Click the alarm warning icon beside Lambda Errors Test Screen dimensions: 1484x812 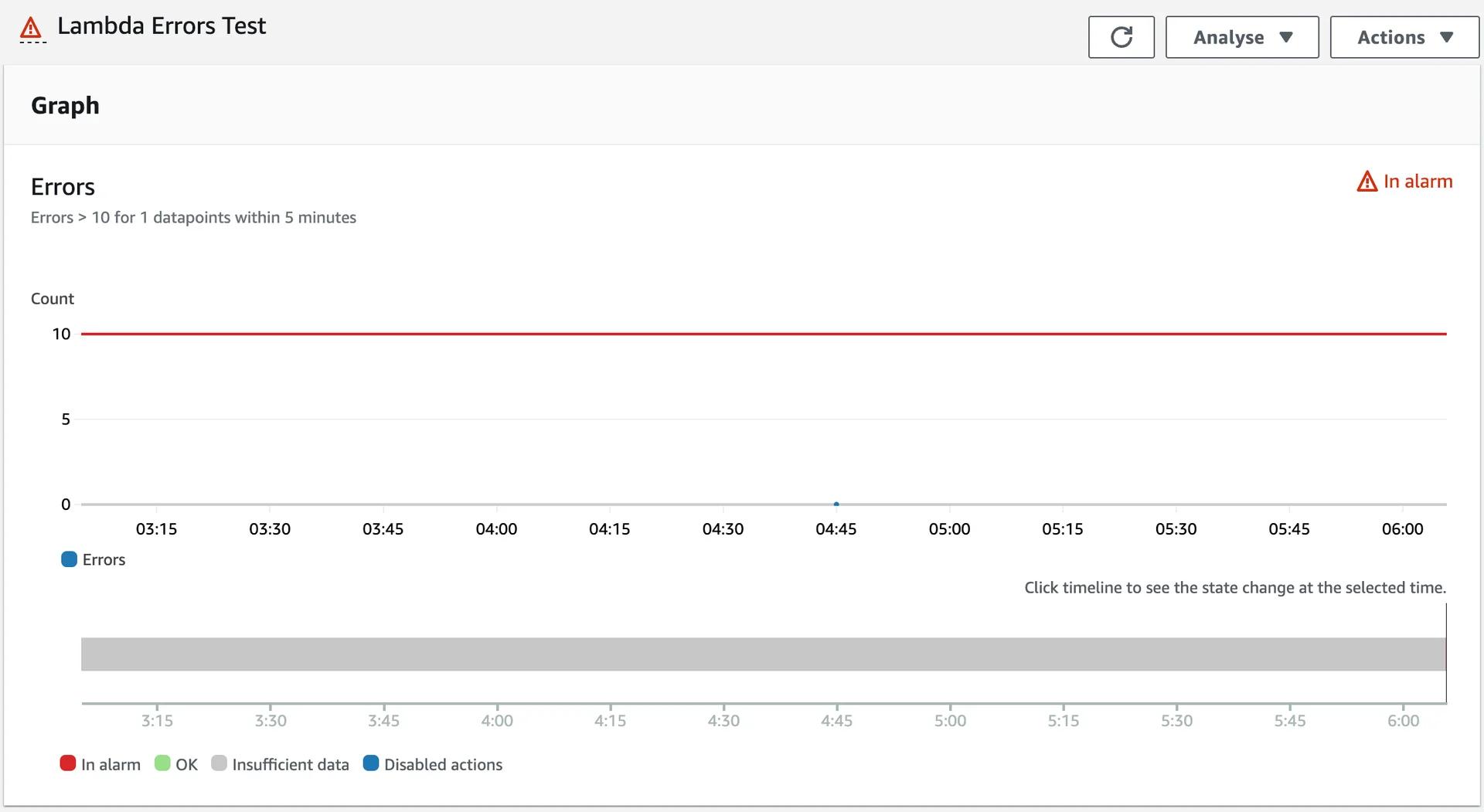coord(30,26)
